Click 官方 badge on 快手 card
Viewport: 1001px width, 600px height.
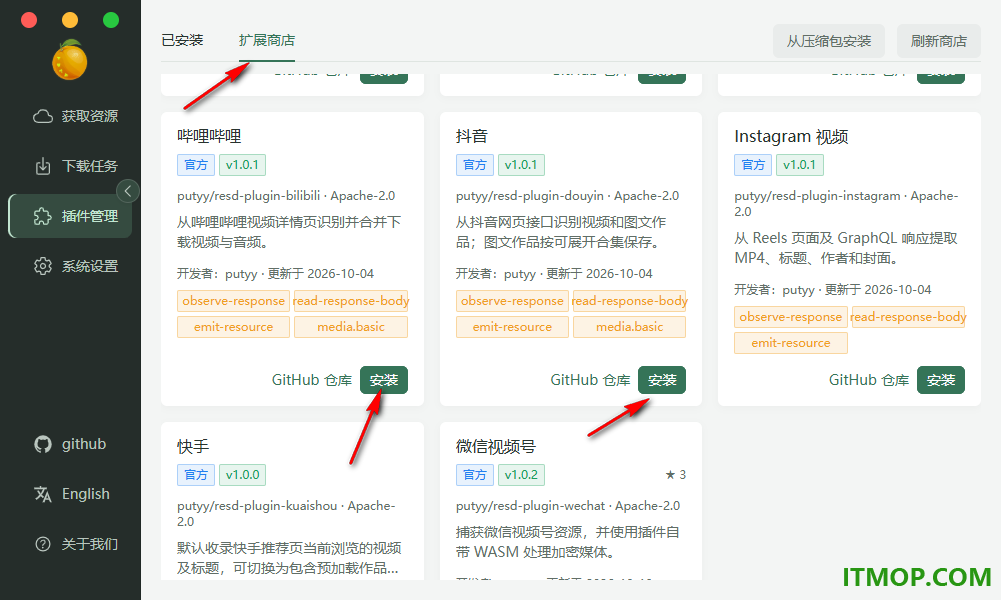pyautogui.click(x=196, y=475)
